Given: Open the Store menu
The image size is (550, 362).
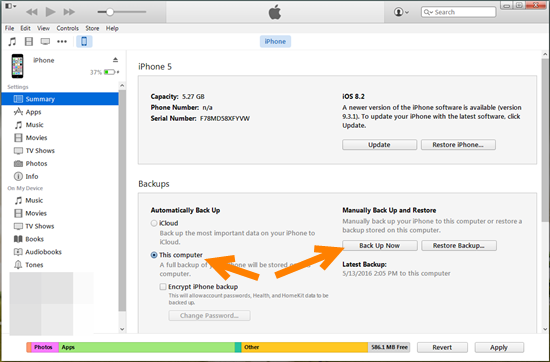Looking at the screenshot, I should point(92,28).
